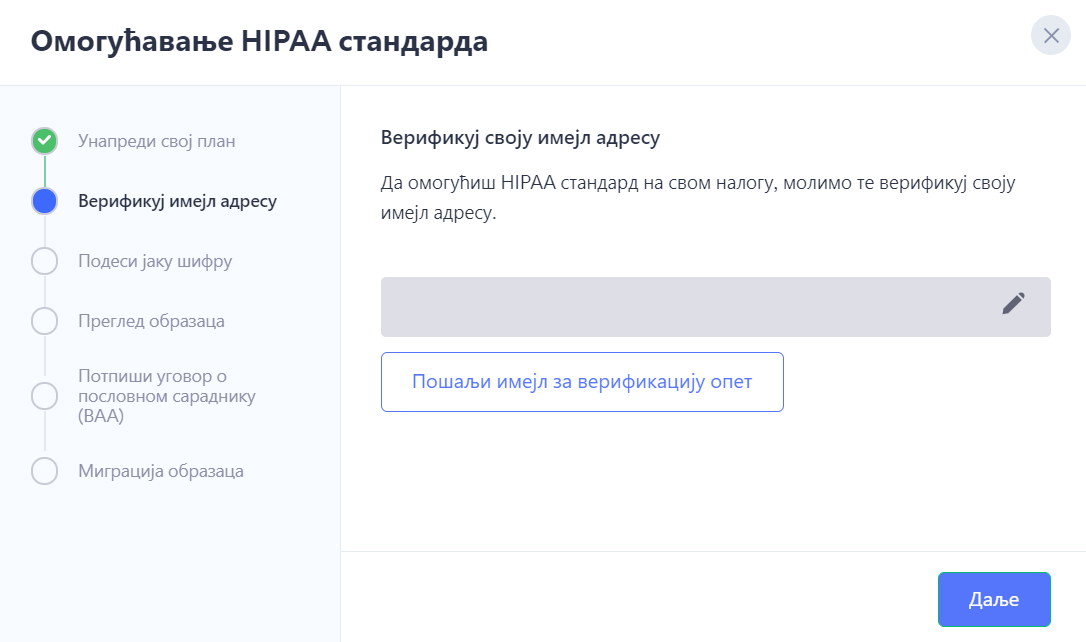Click the Даље button
Image resolution: width=1086 pixels, height=642 pixels.
[994, 599]
